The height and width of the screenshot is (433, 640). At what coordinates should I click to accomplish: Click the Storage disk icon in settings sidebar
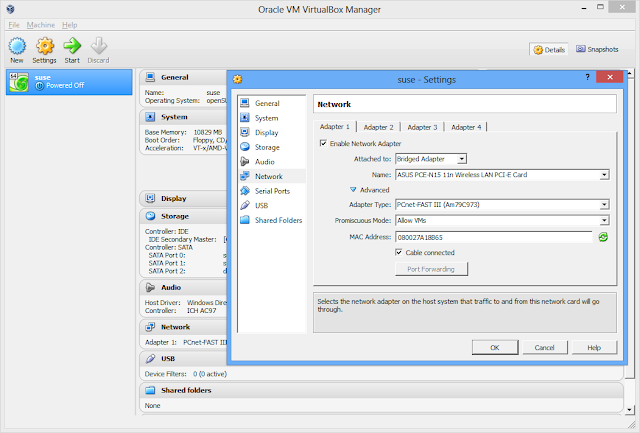tap(245, 147)
